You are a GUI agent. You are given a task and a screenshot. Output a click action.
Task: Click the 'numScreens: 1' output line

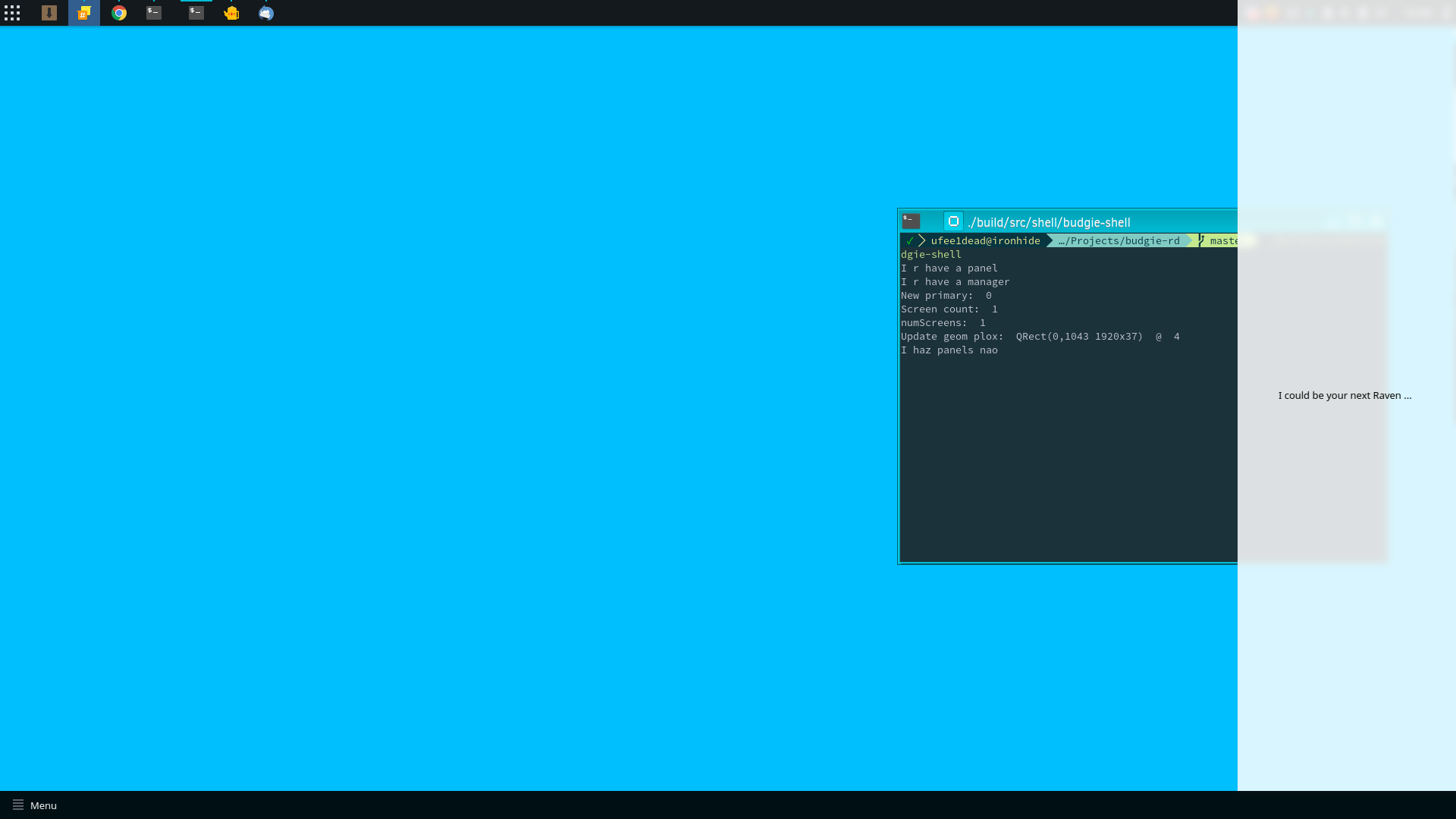point(943,322)
